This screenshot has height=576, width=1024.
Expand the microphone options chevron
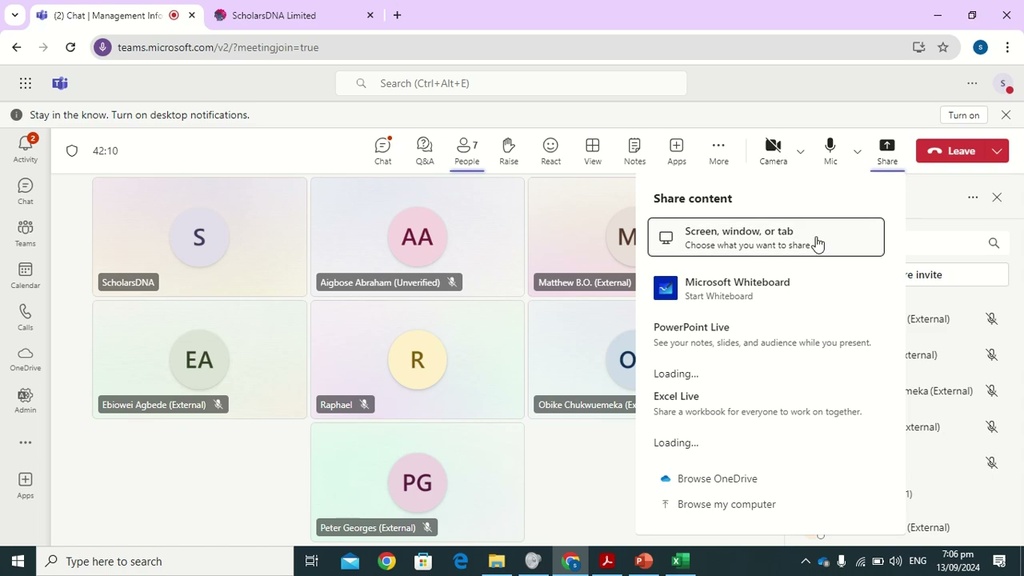coord(857,152)
